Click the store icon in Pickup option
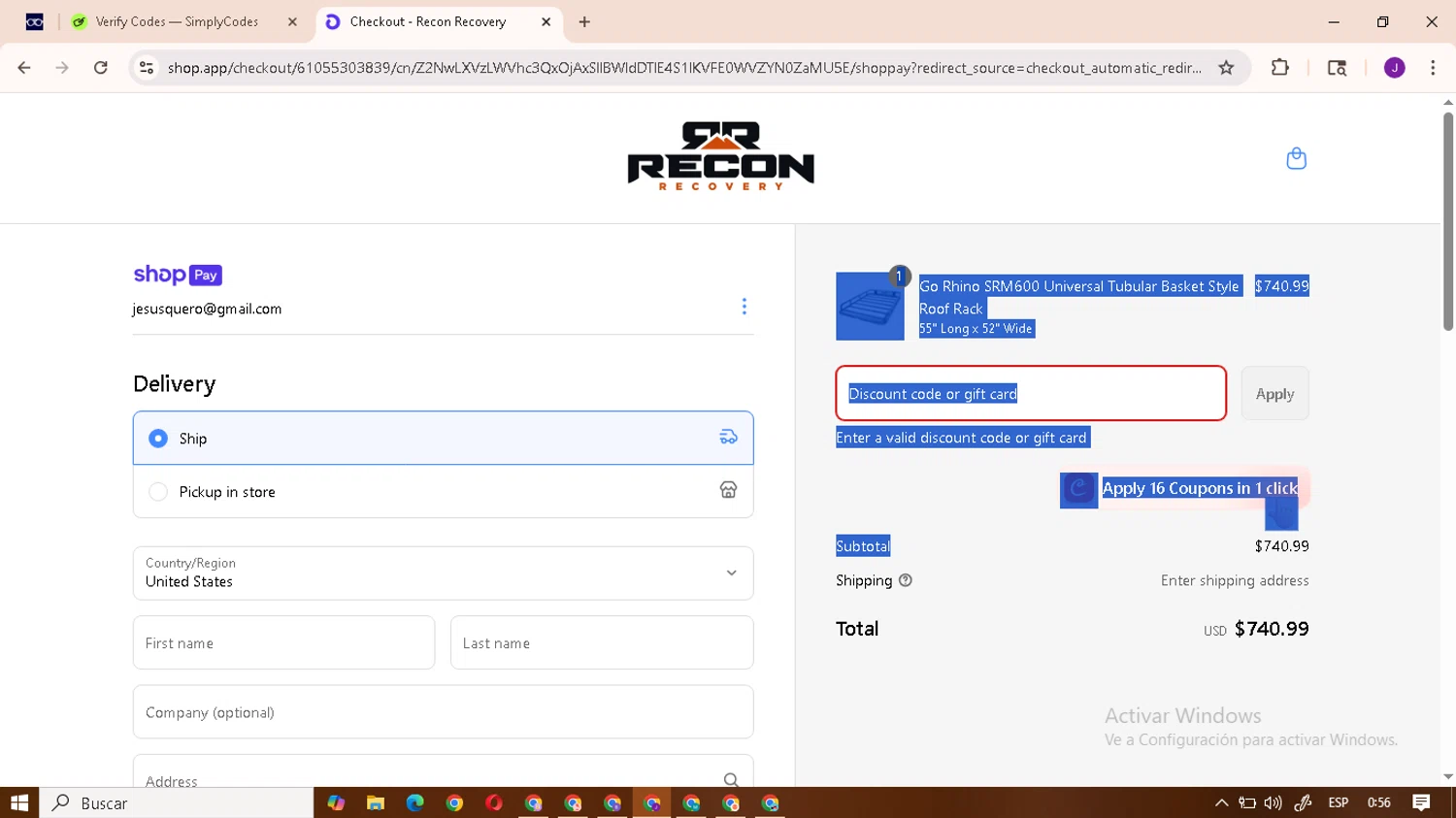The height and width of the screenshot is (818, 1456). 728,490
